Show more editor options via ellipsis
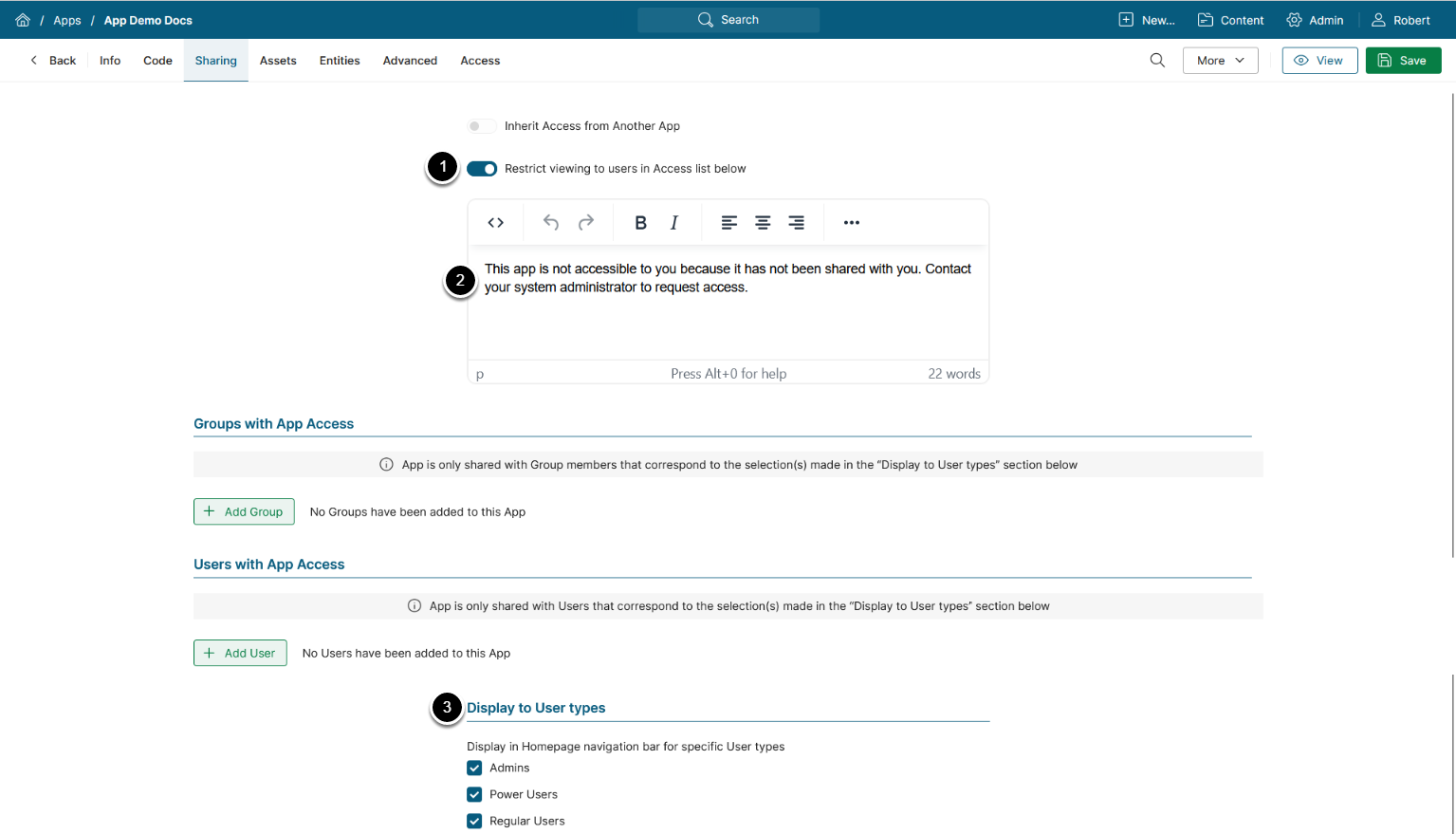The width and height of the screenshot is (1456, 834). coord(852,223)
